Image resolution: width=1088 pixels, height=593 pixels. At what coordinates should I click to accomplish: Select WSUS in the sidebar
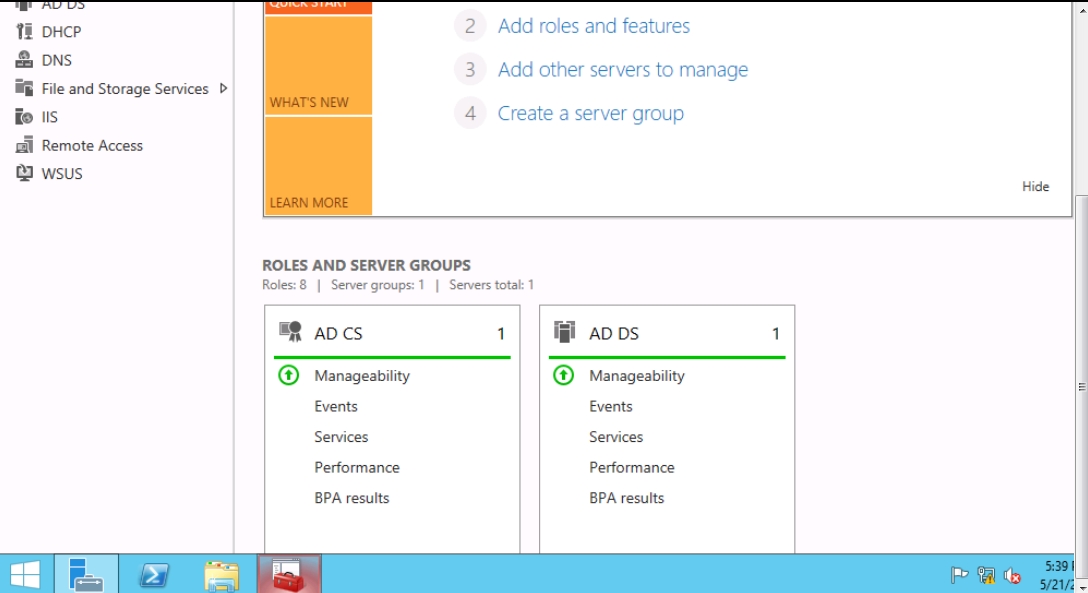[x=62, y=173]
